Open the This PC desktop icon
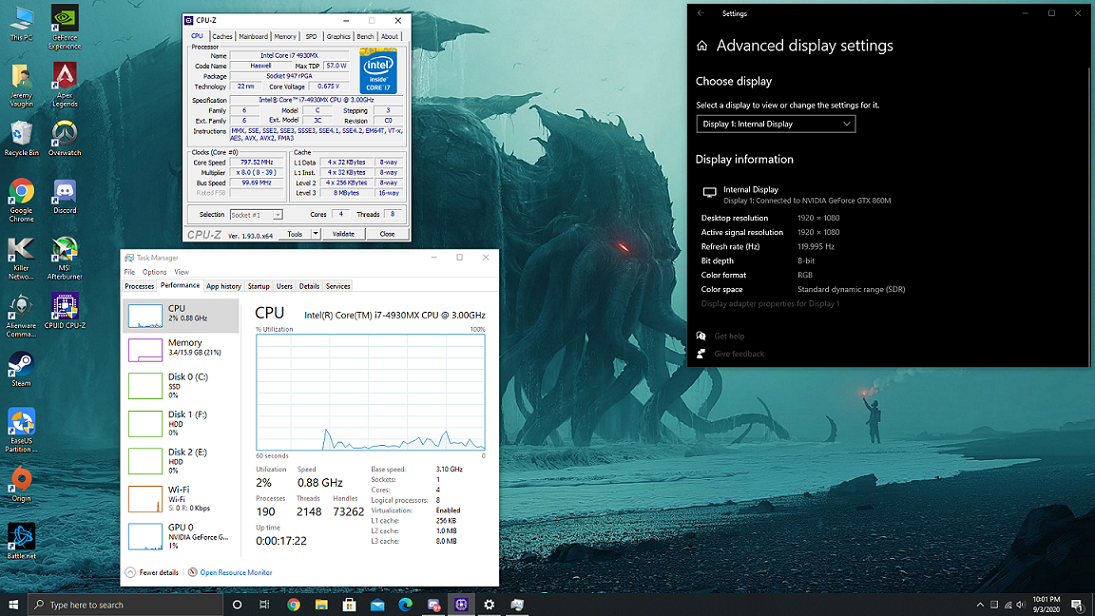The height and width of the screenshot is (616, 1095). 21,24
